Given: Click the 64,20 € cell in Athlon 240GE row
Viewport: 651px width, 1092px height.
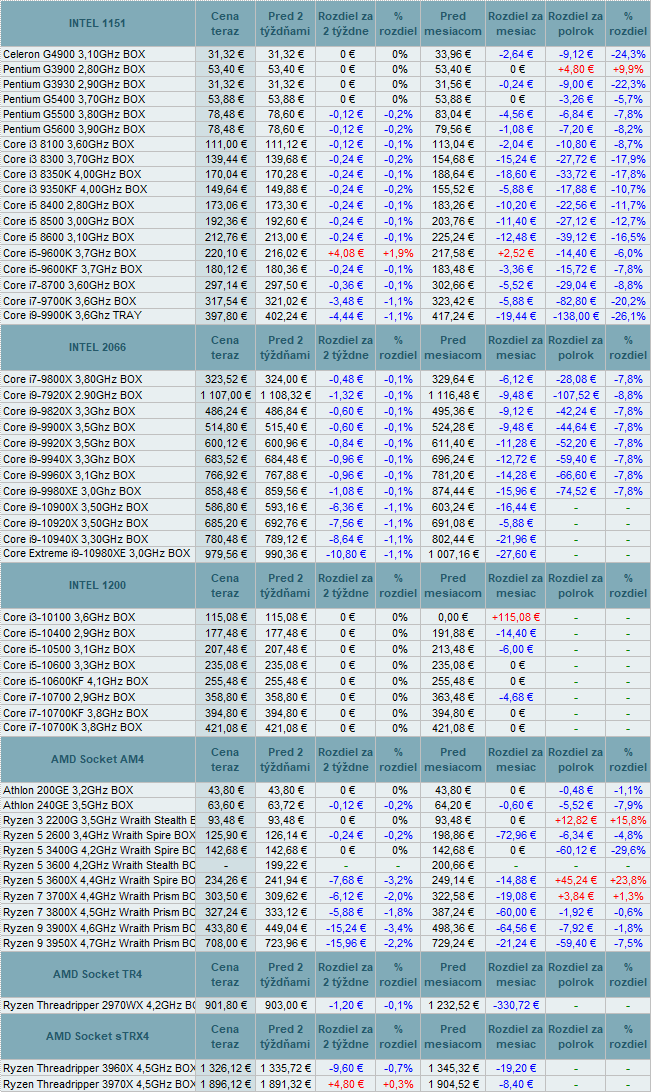Looking at the screenshot, I should coord(453,806).
